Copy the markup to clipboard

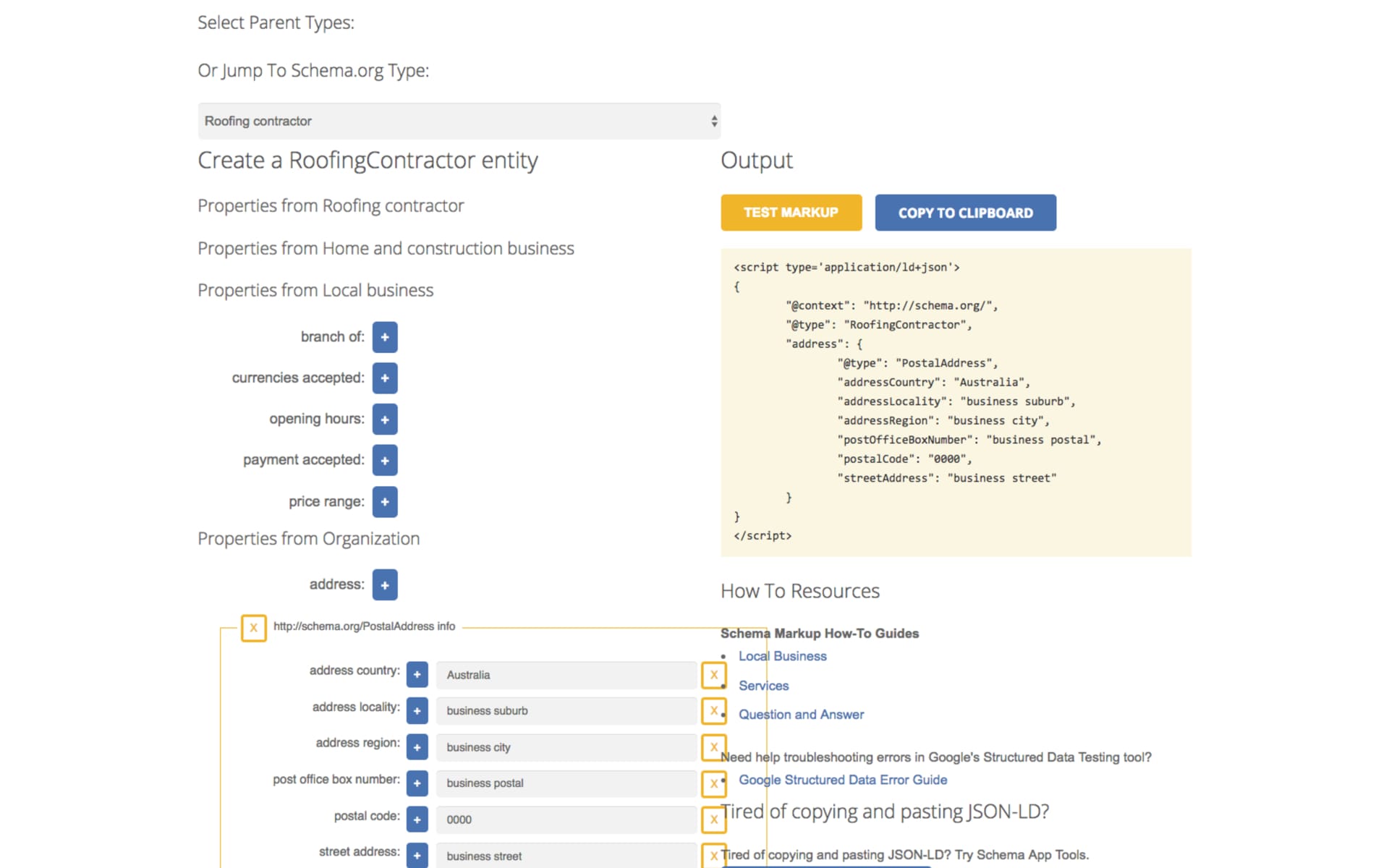pos(965,213)
